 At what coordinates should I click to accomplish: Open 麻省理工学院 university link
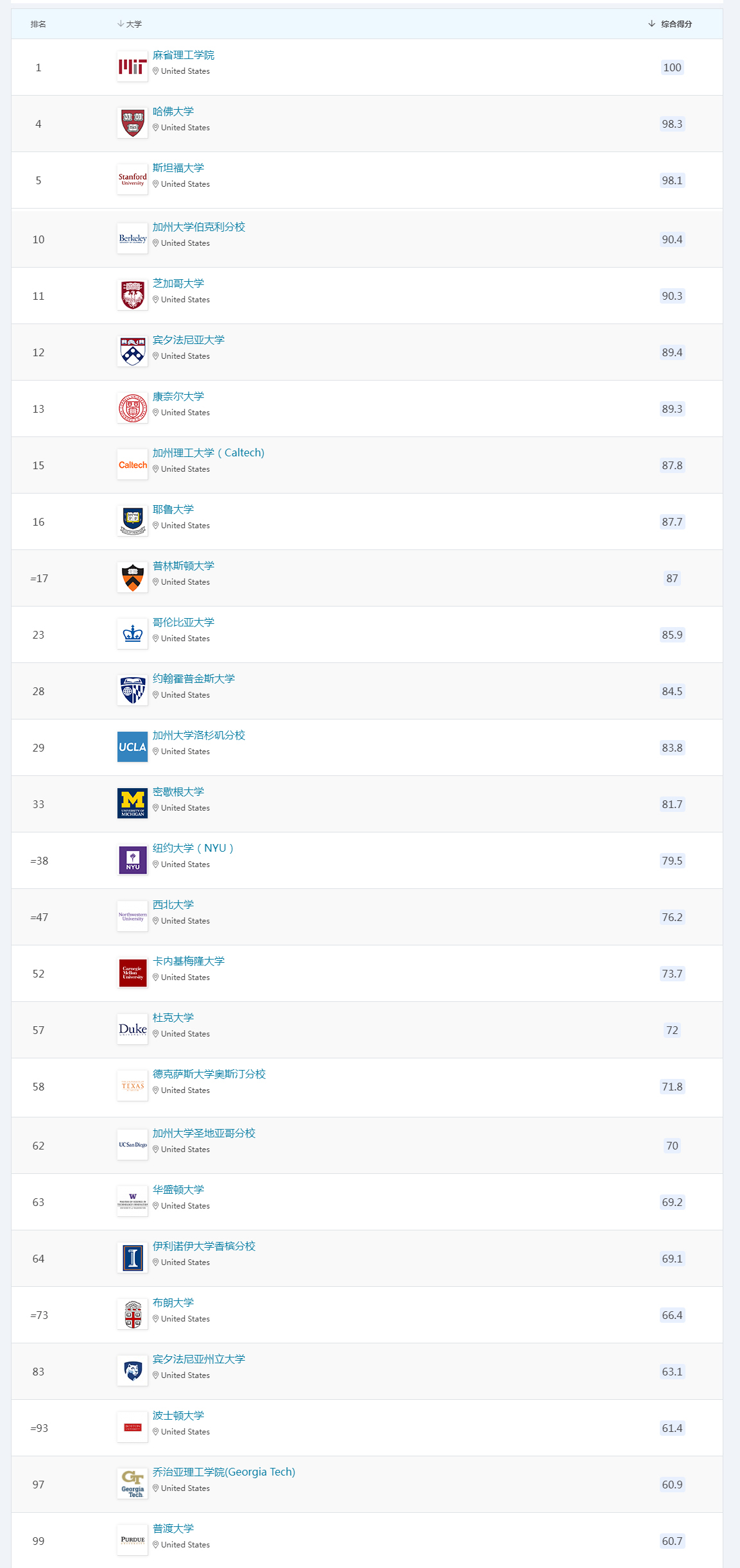click(184, 55)
